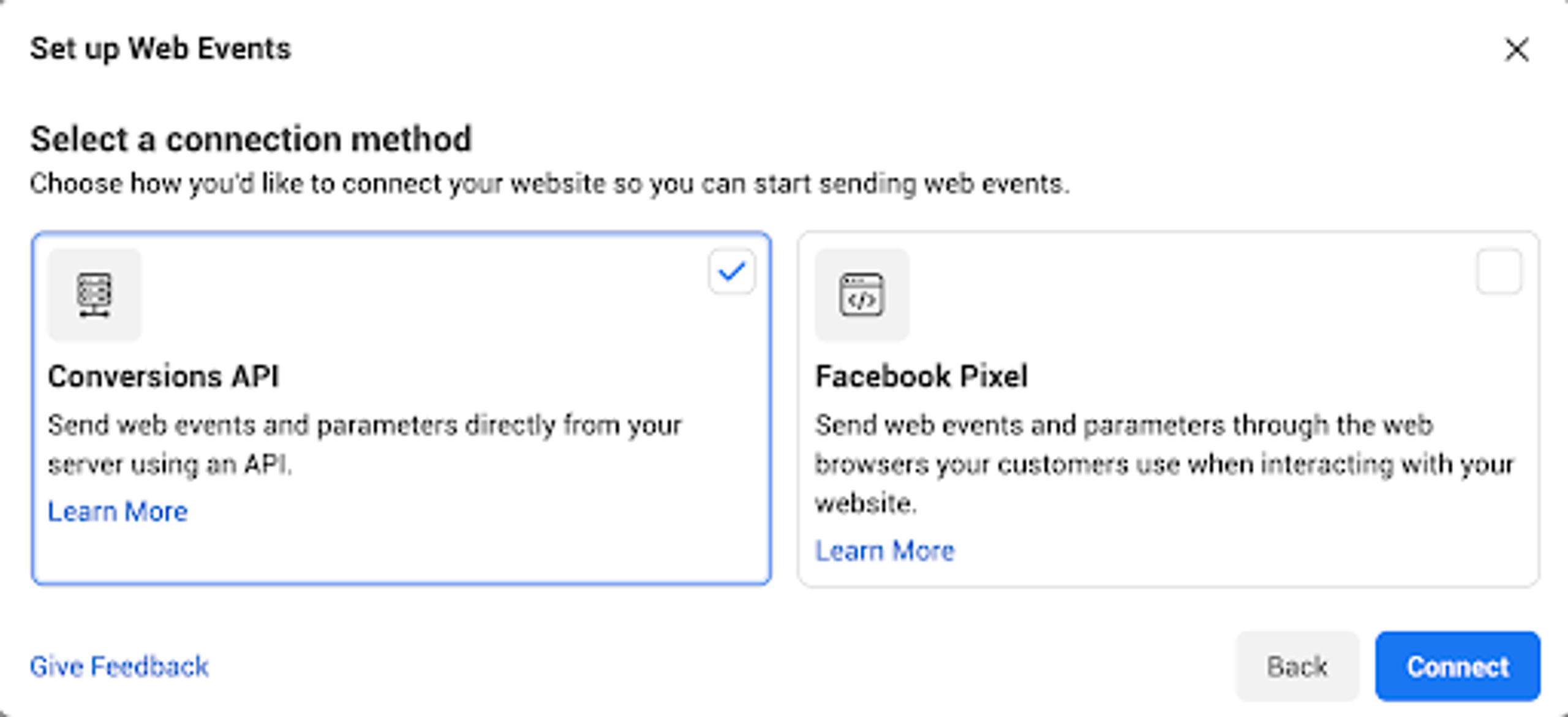Click the Facebook Pixel description text

[1164, 464]
